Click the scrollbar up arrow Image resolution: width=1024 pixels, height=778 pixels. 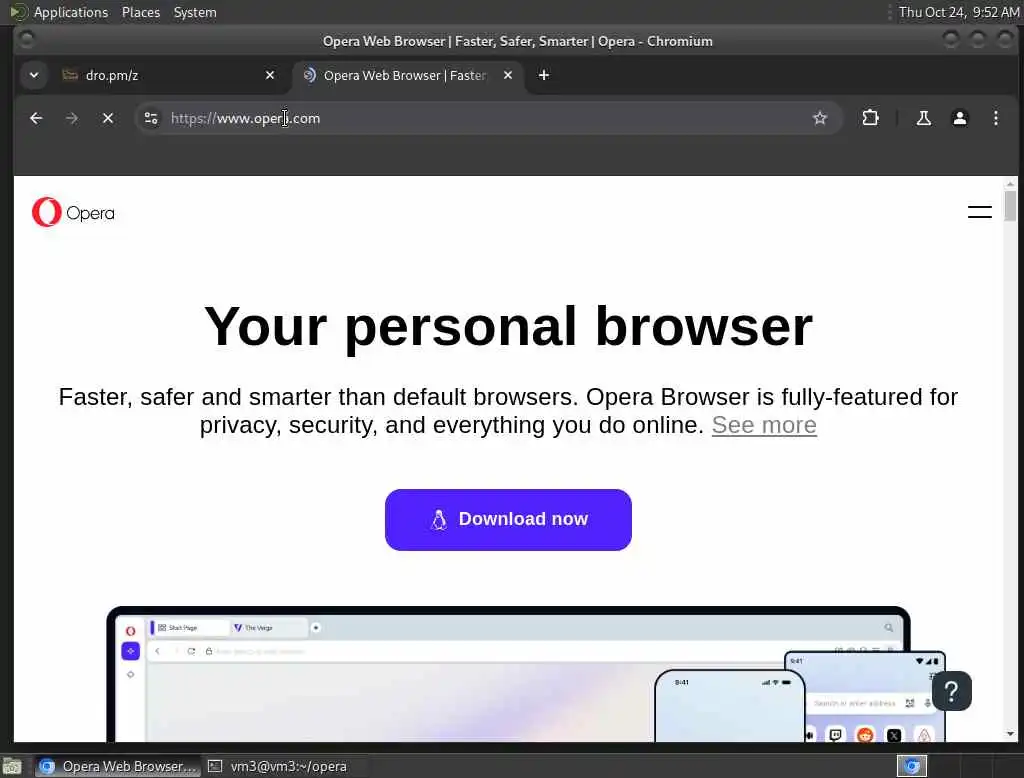(x=1010, y=184)
